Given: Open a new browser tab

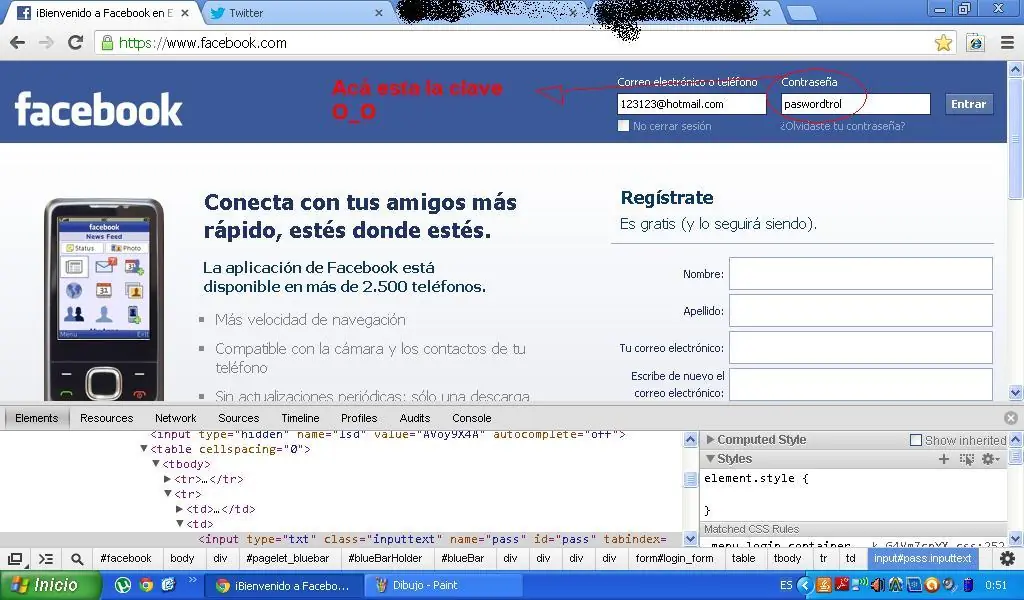Looking at the screenshot, I should pyautogui.click(x=801, y=13).
